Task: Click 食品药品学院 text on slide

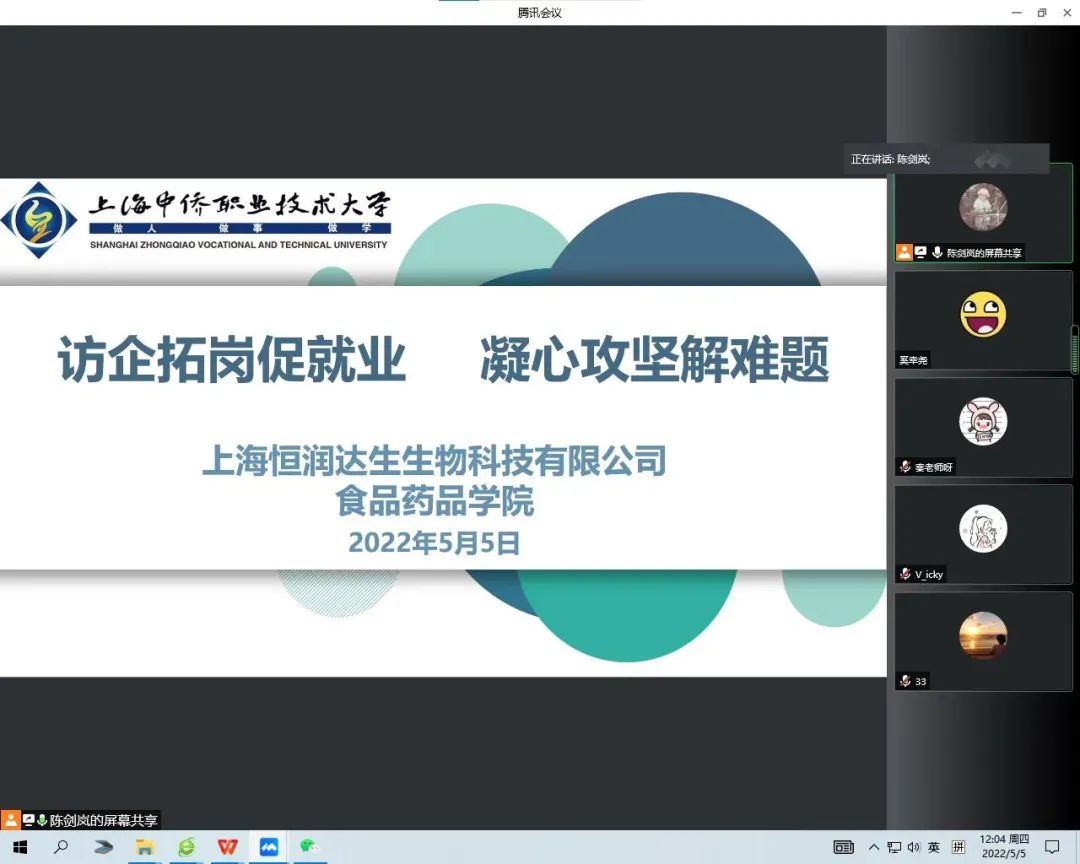Action: (435, 501)
